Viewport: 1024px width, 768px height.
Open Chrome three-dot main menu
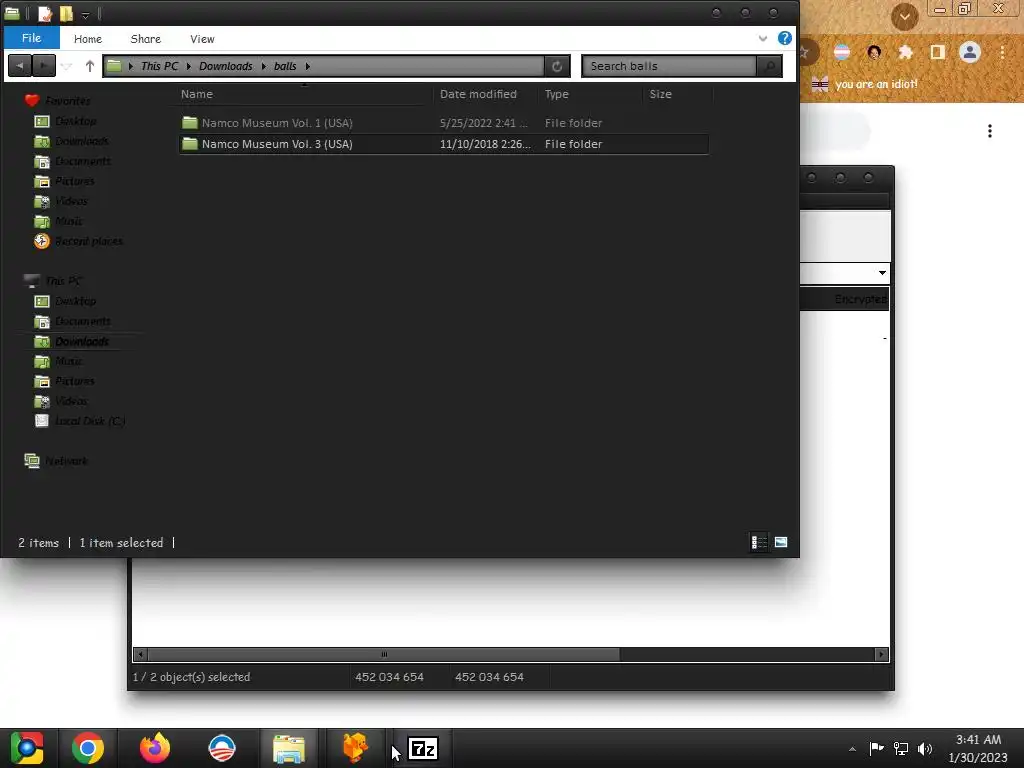[x=1002, y=52]
